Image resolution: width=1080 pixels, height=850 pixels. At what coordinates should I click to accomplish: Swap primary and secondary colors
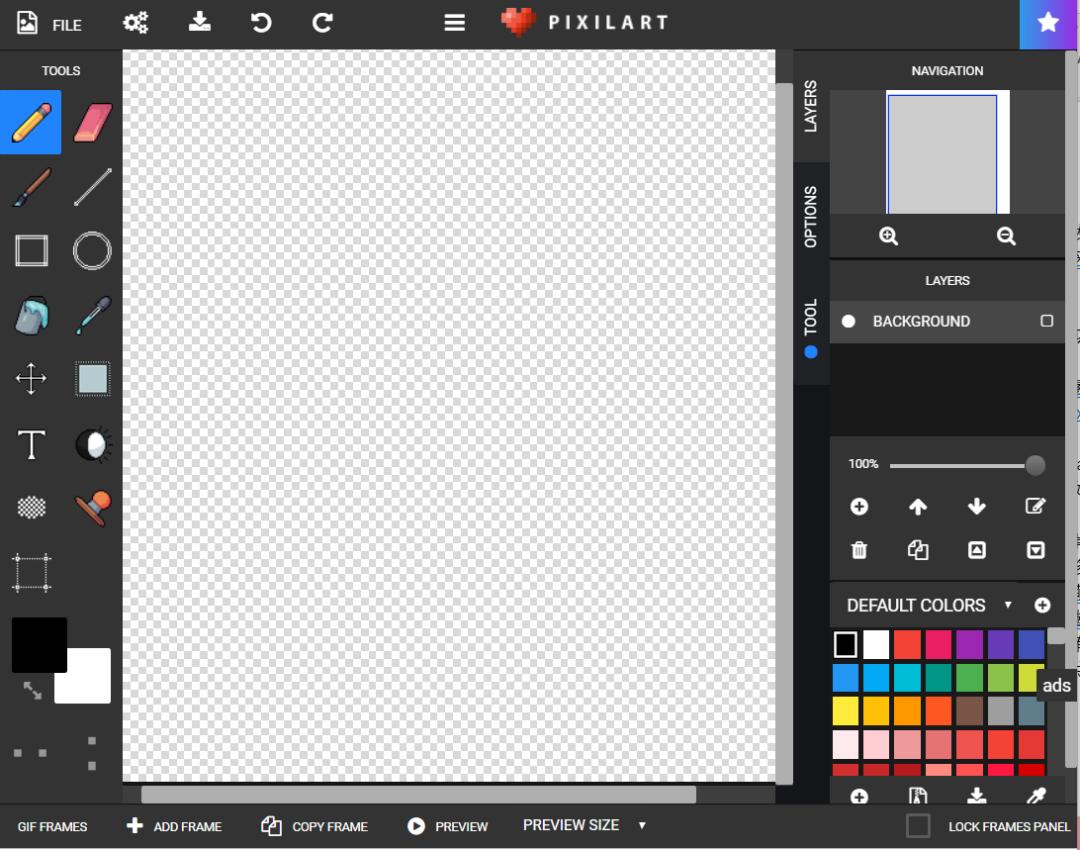(32, 690)
